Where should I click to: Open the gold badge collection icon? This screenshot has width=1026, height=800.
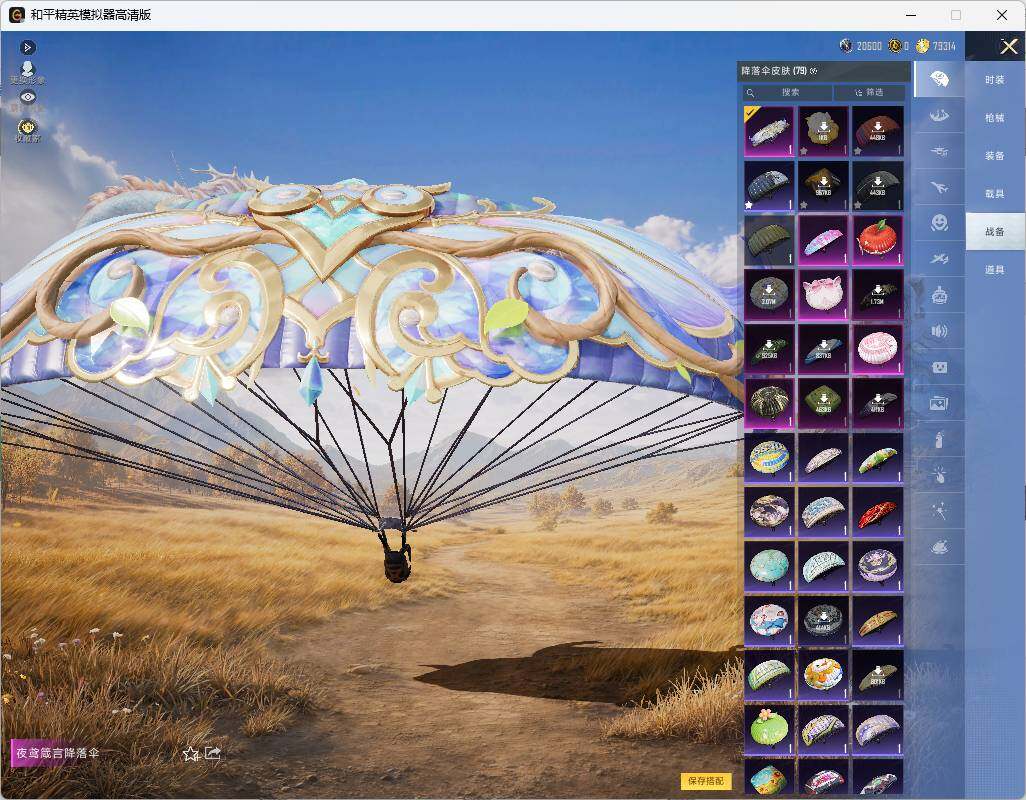point(27,130)
